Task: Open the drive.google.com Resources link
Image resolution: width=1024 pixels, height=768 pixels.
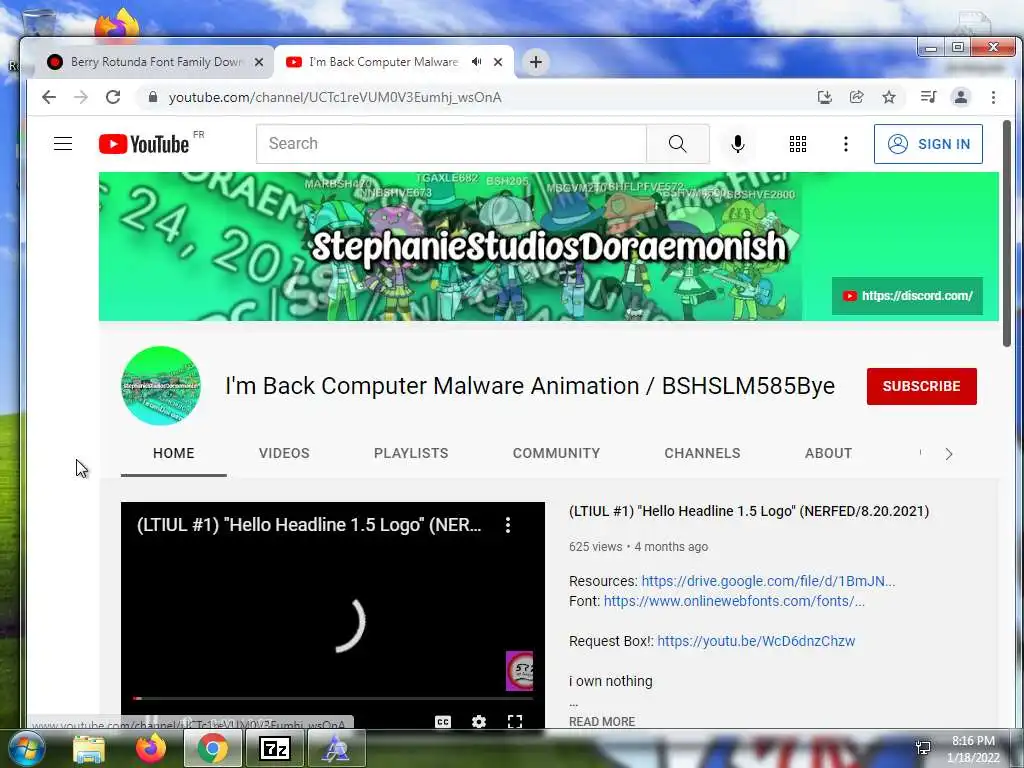Action: (768, 581)
